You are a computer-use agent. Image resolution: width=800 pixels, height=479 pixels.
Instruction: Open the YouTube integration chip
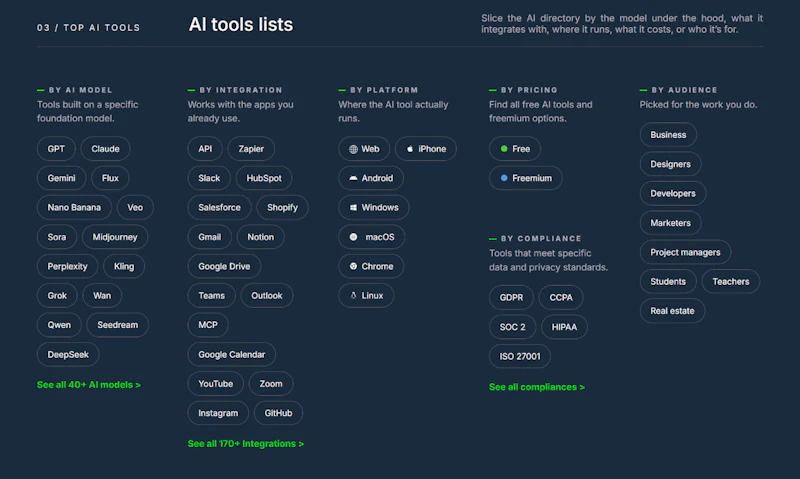pos(215,384)
